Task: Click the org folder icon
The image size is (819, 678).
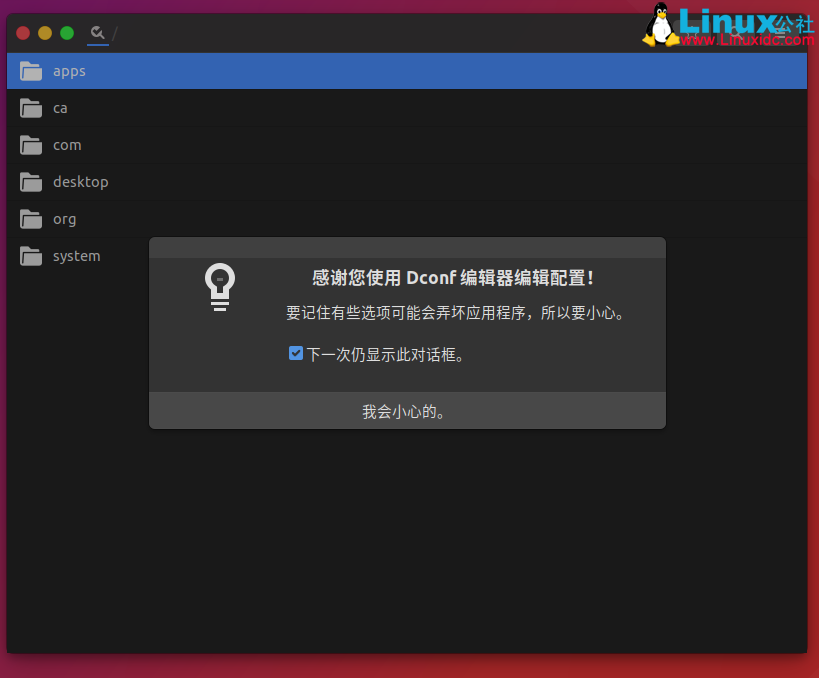Action: coord(31,219)
